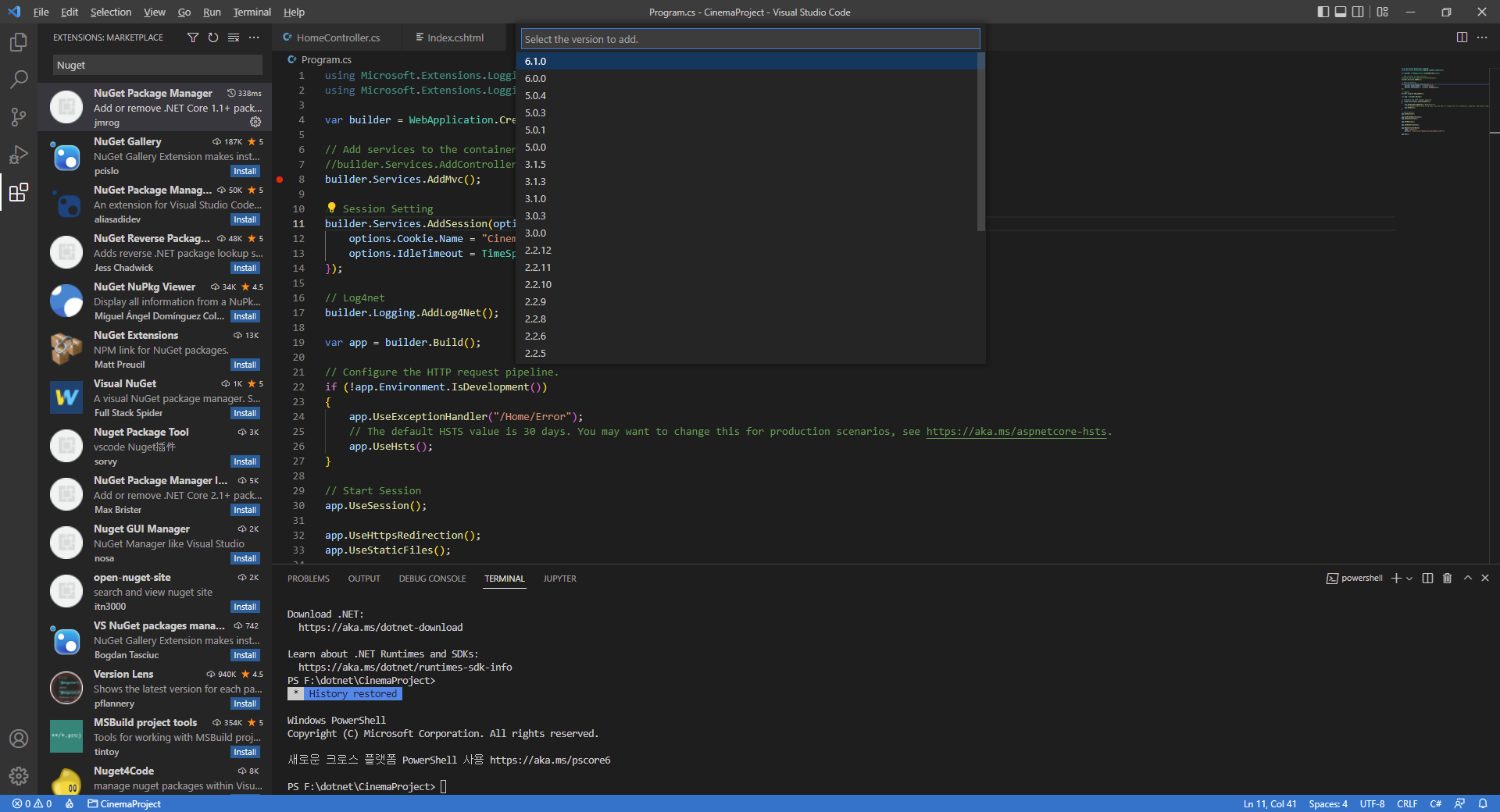Close the terminal panel
1500x812 pixels.
pyautogui.click(x=1485, y=579)
